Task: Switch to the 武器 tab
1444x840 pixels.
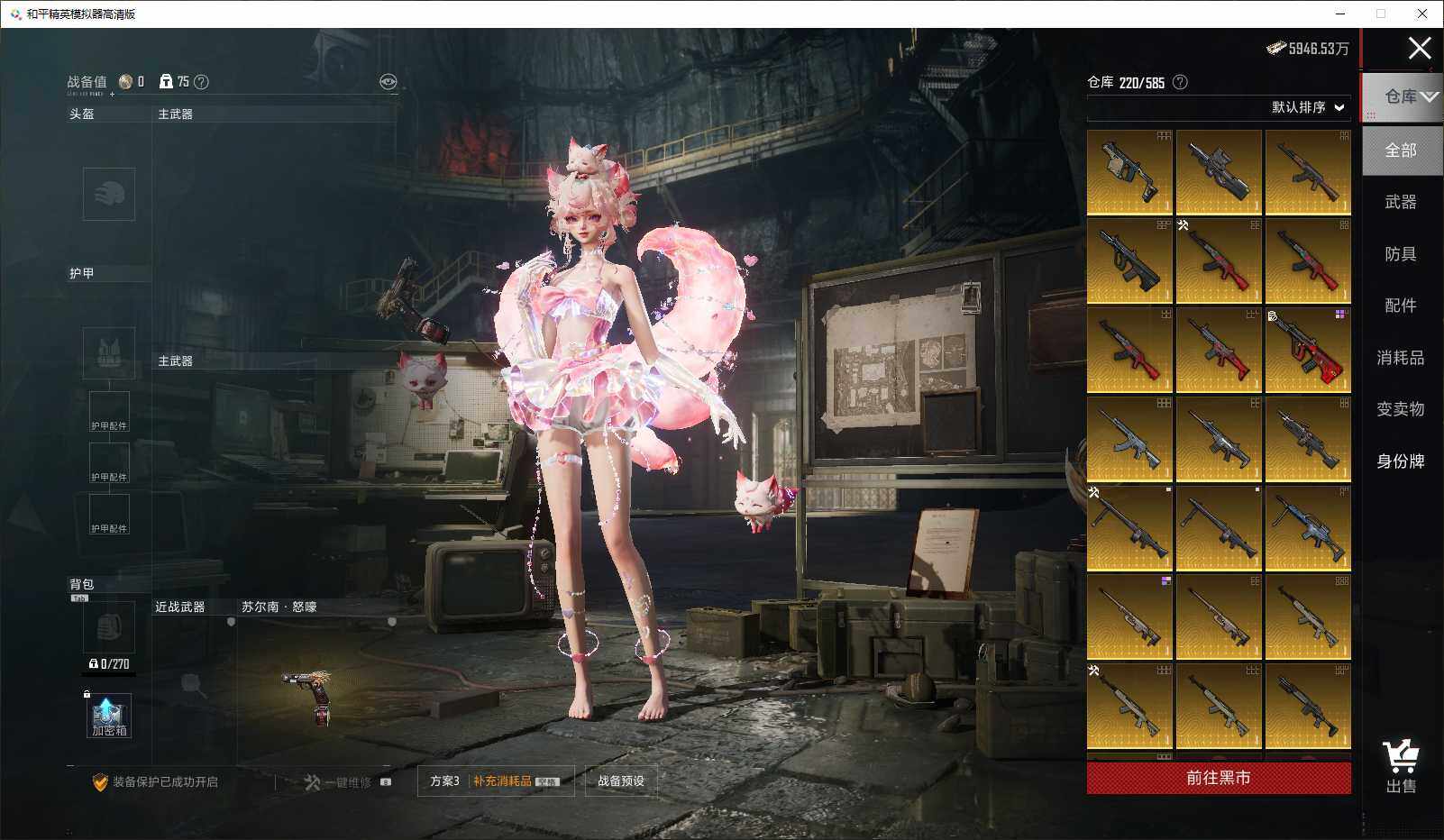Action: click(1401, 202)
